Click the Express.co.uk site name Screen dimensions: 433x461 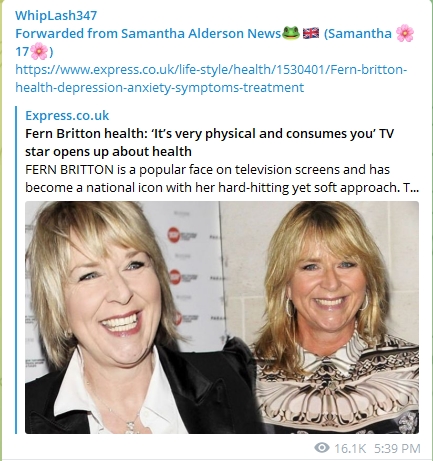[x=67, y=115]
